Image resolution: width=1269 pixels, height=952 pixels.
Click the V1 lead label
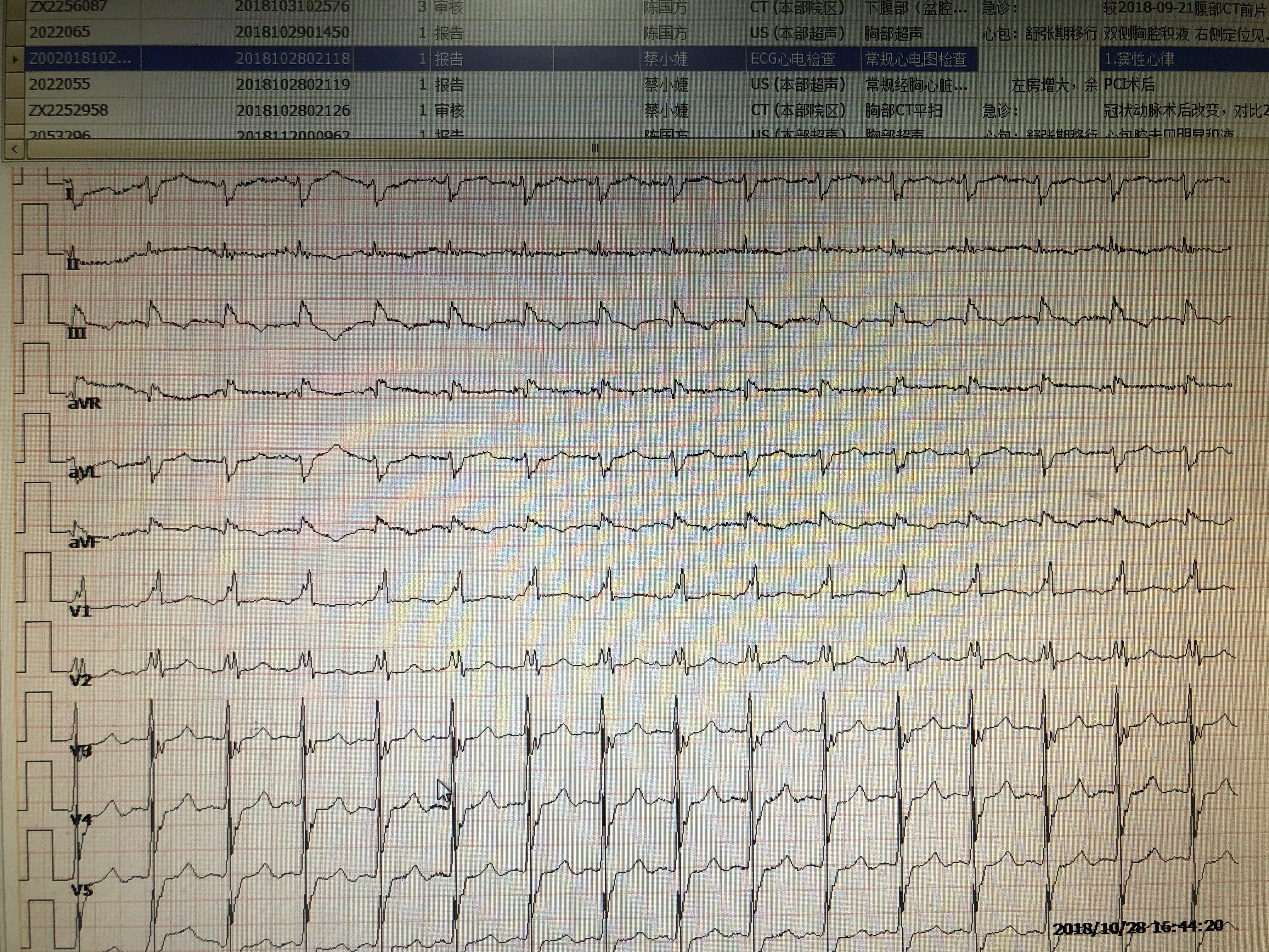point(81,611)
